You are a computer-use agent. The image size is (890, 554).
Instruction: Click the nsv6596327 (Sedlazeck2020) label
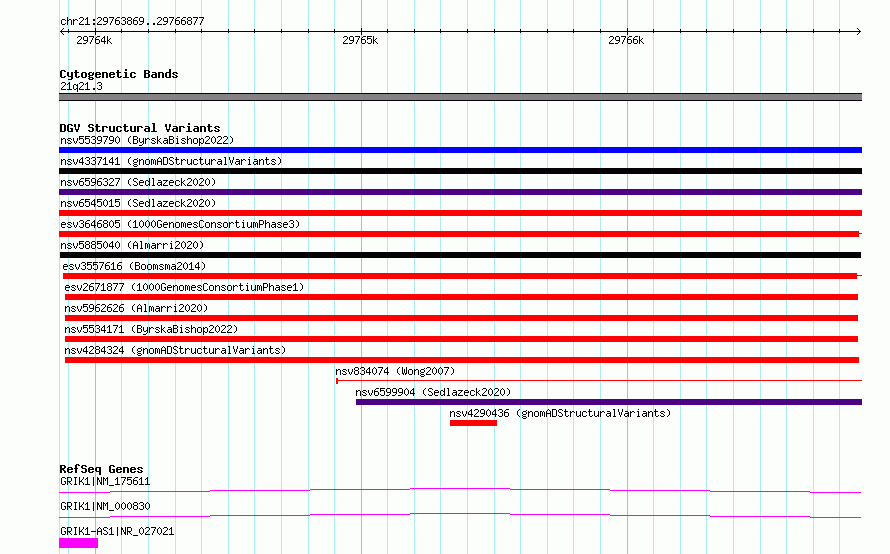tap(138, 182)
